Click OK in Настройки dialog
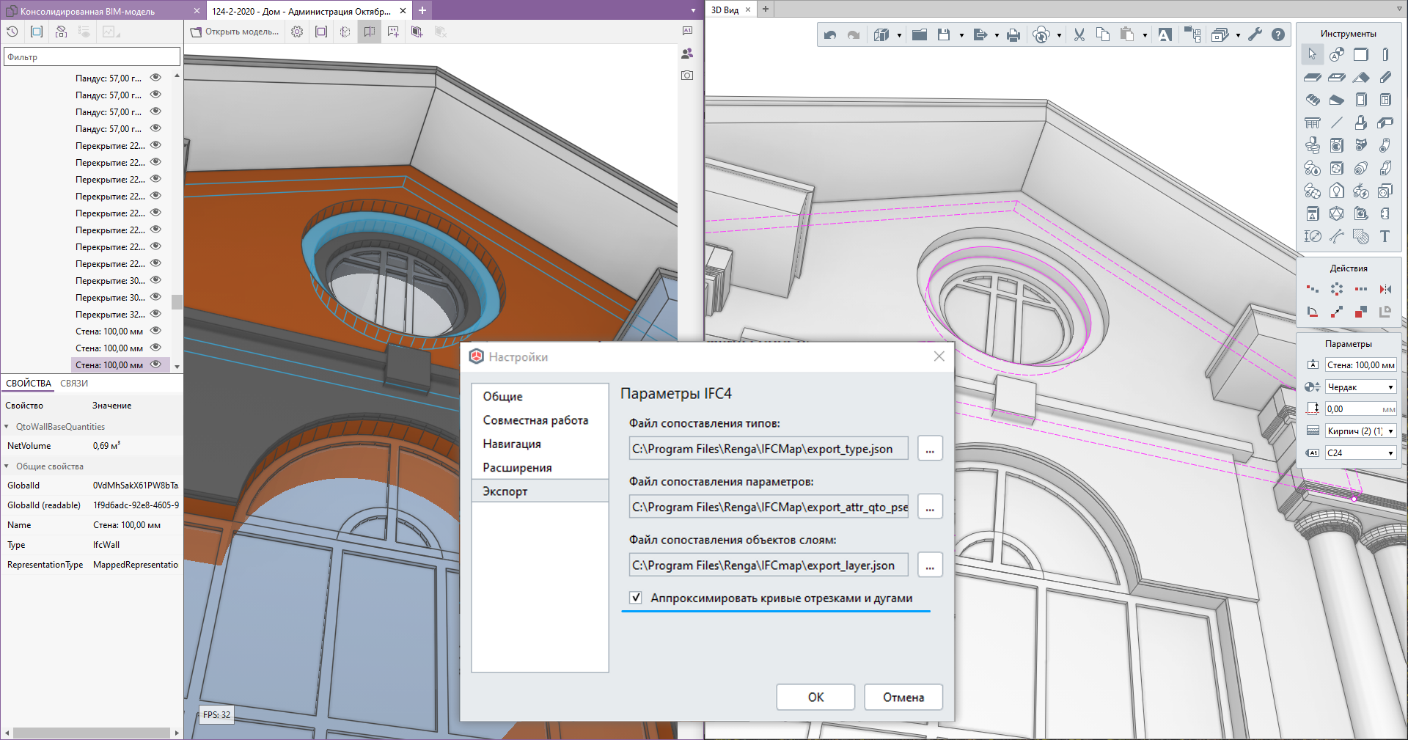Viewport: 1408px width, 740px height. (815, 697)
